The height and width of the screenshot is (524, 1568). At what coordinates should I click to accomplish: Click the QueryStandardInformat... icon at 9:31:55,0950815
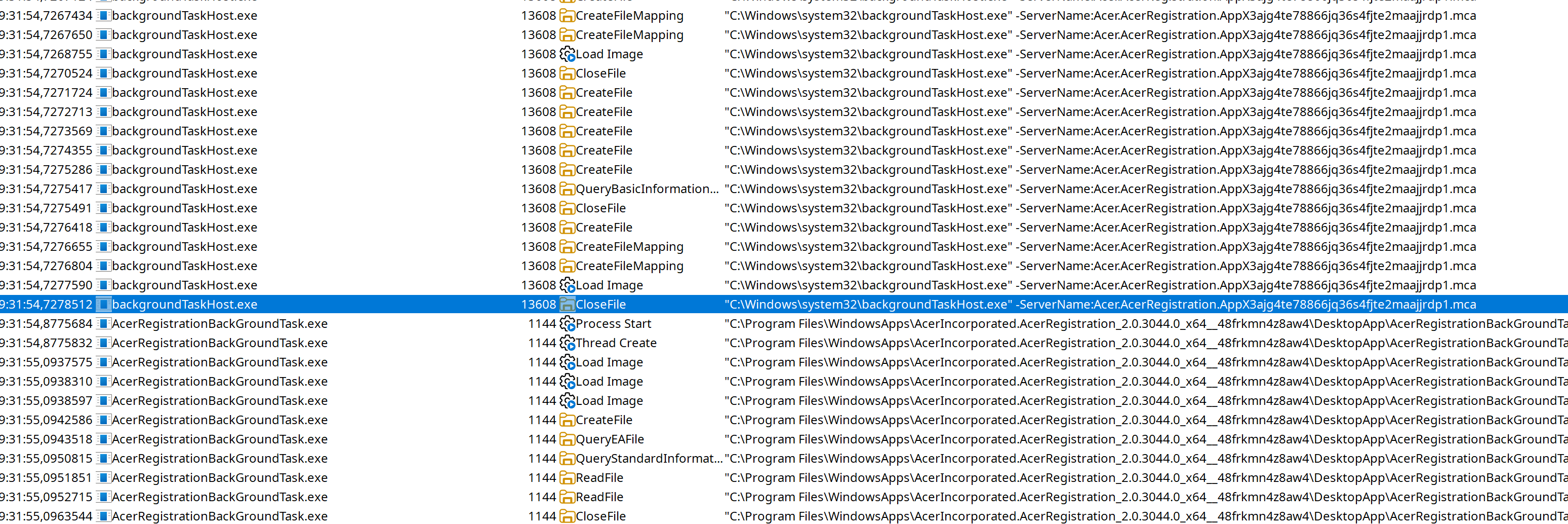(x=567, y=459)
